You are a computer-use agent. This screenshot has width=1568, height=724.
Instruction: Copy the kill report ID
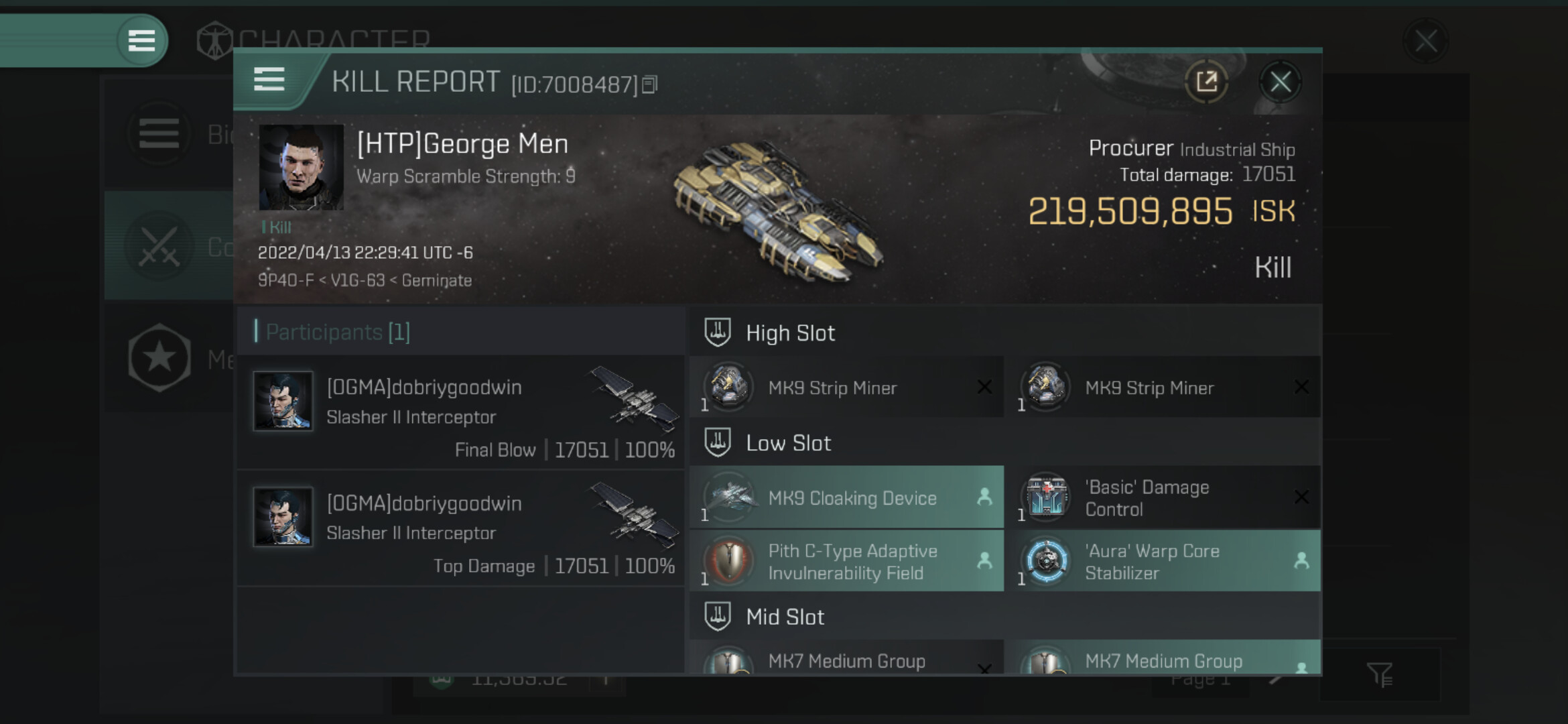click(649, 85)
